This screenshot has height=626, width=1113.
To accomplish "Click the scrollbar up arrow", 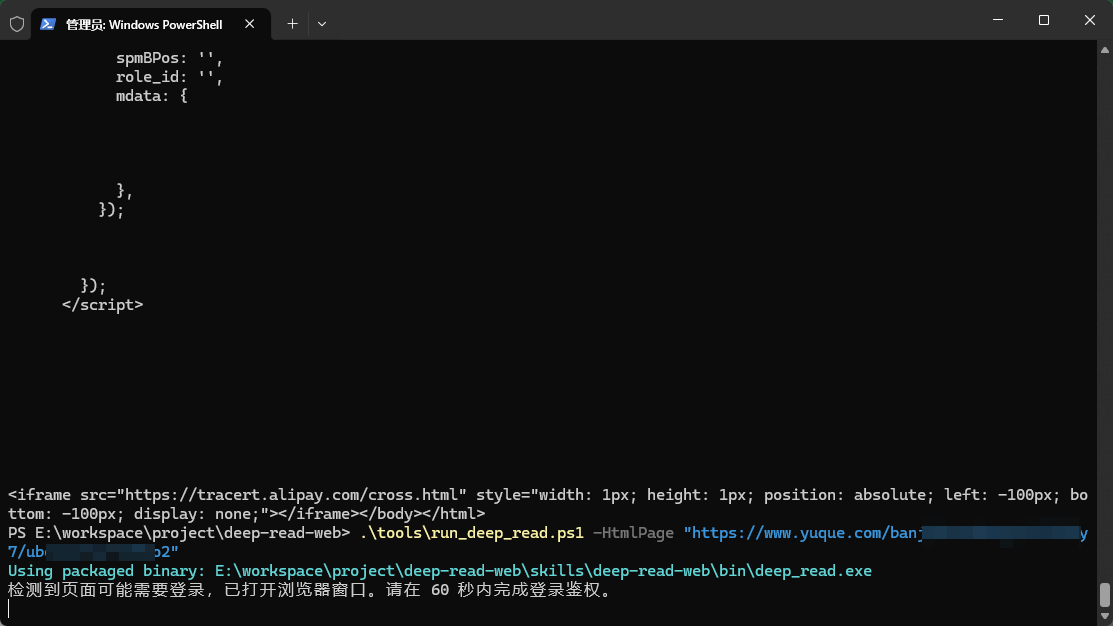I will pos(1104,50).
